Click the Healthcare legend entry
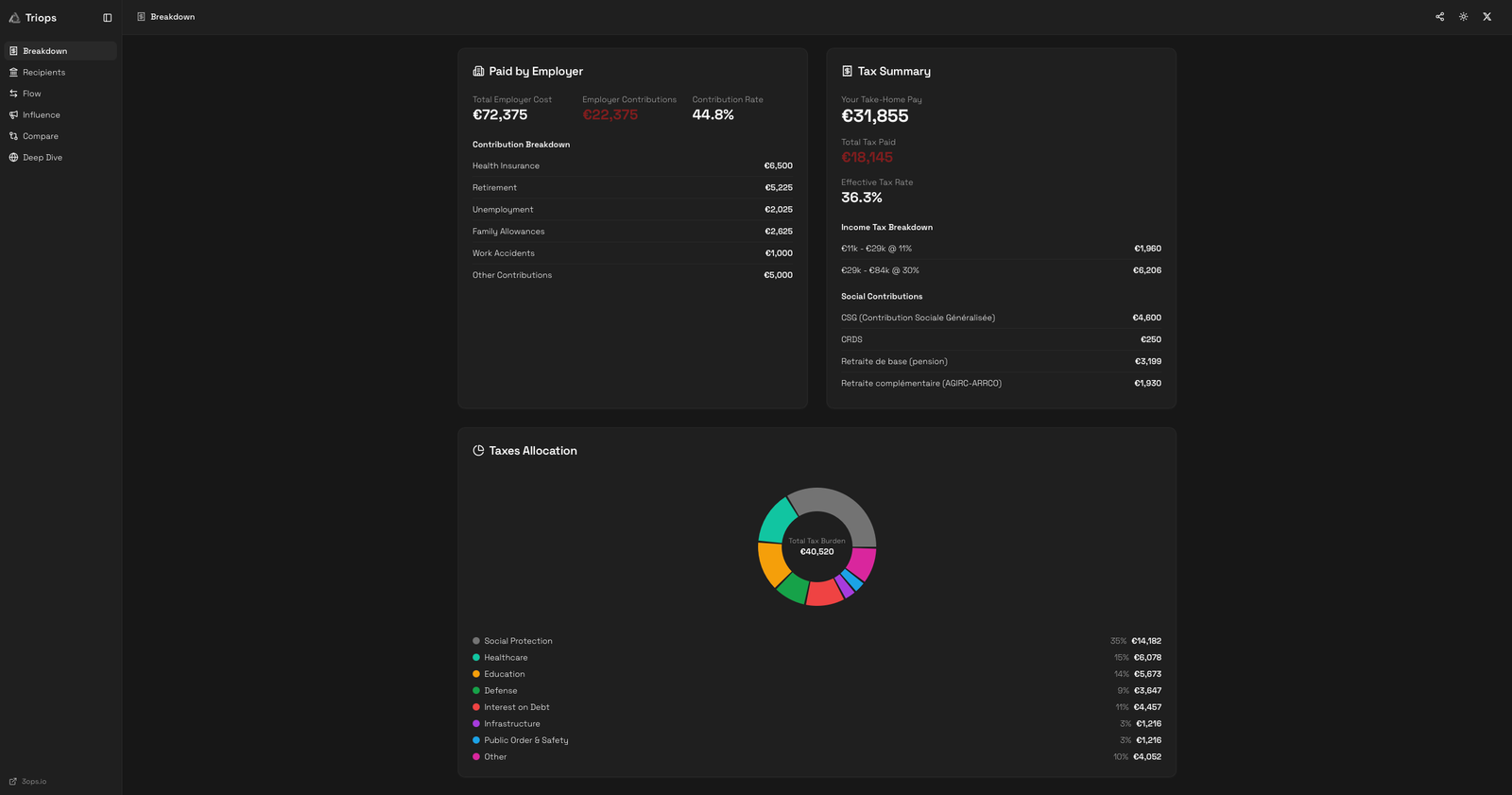The height and width of the screenshot is (795, 1512). [x=506, y=658]
